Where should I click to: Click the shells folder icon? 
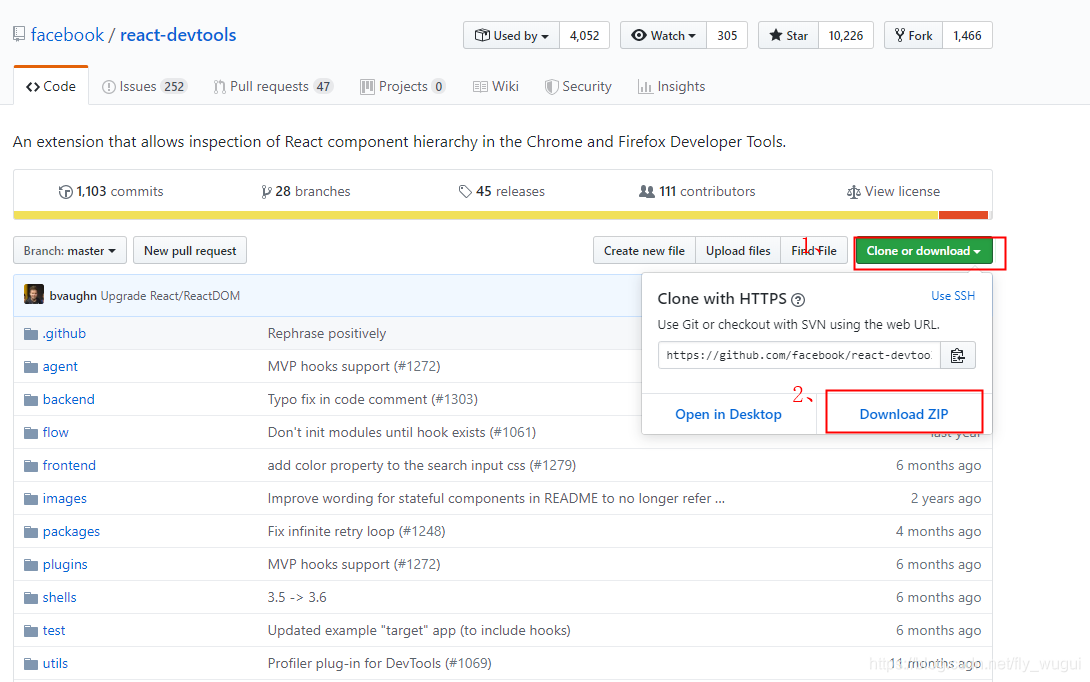pyautogui.click(x=31, y=598)
